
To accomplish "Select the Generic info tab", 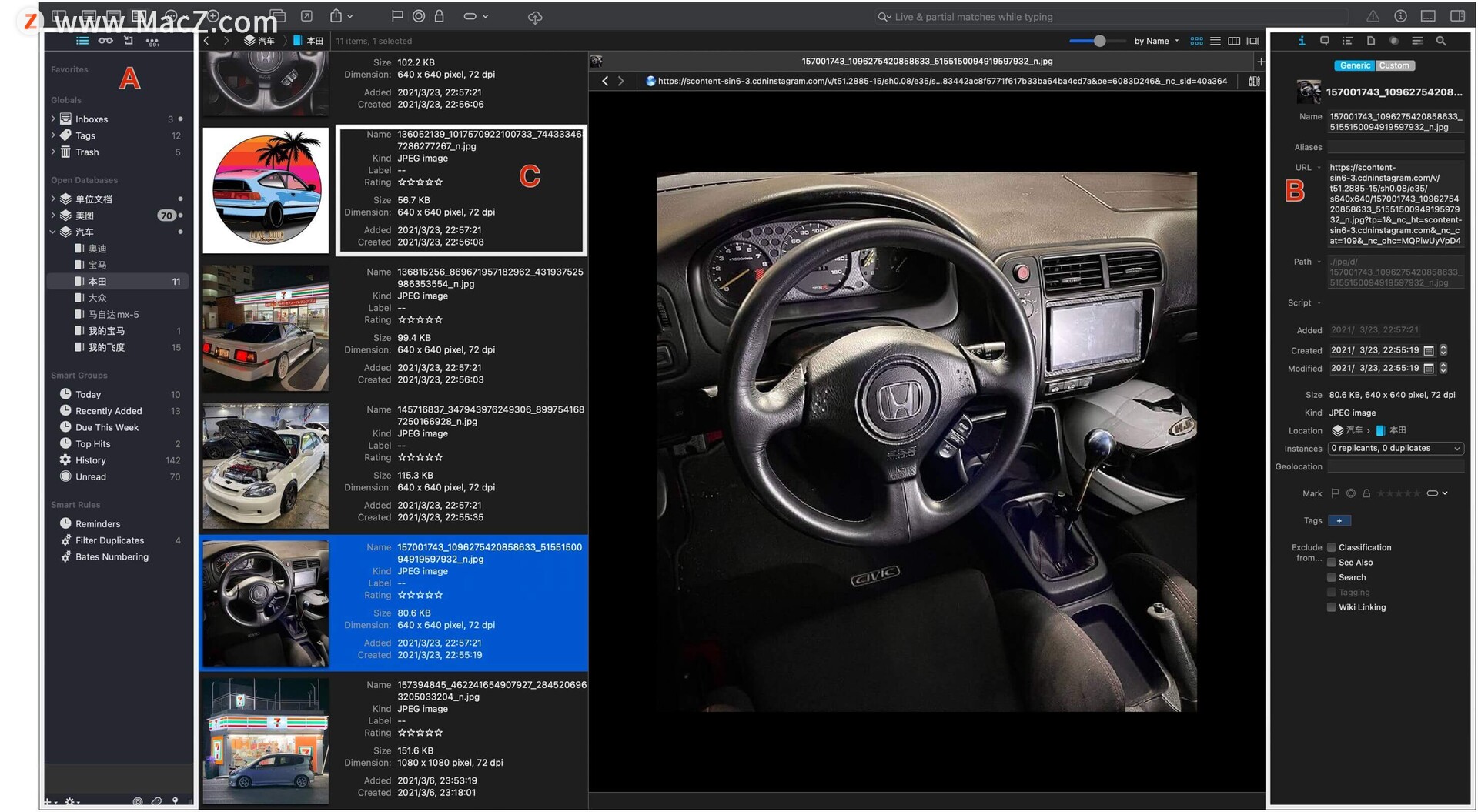I will pyautogui.click(x=1355, y=65).
